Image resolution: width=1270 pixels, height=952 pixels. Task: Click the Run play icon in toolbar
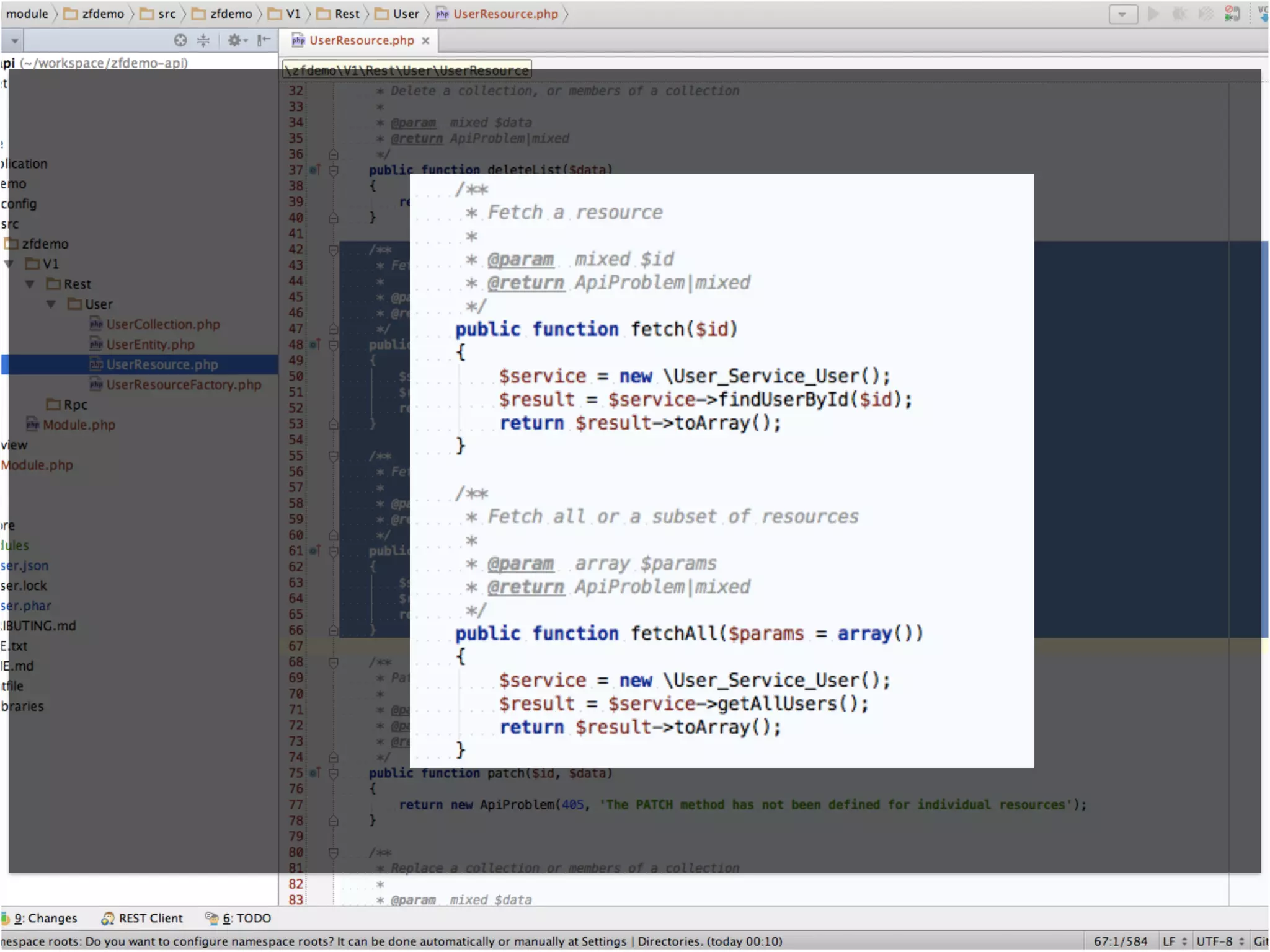coord(1153,14)
